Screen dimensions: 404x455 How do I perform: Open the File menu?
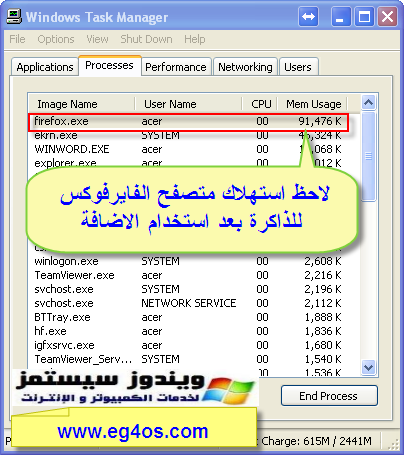click(17, 39)
